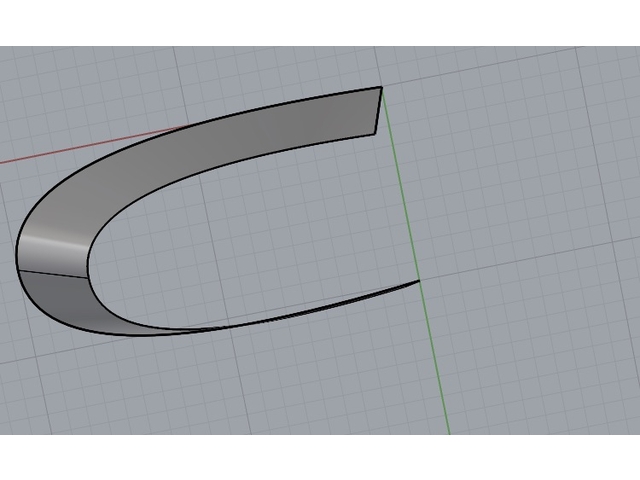
Task: Click where green axis meets the surface's top corner
Action: tap(381, 87)
